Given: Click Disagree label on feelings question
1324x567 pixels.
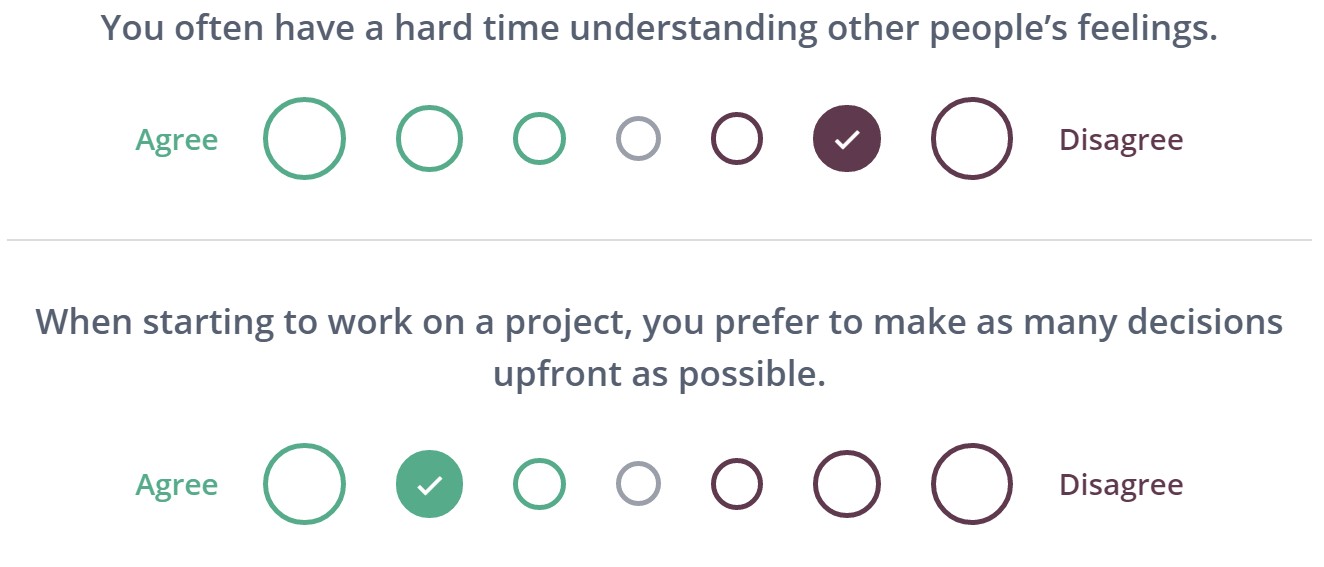Looking at the screenshot, I should point(1120,140).
